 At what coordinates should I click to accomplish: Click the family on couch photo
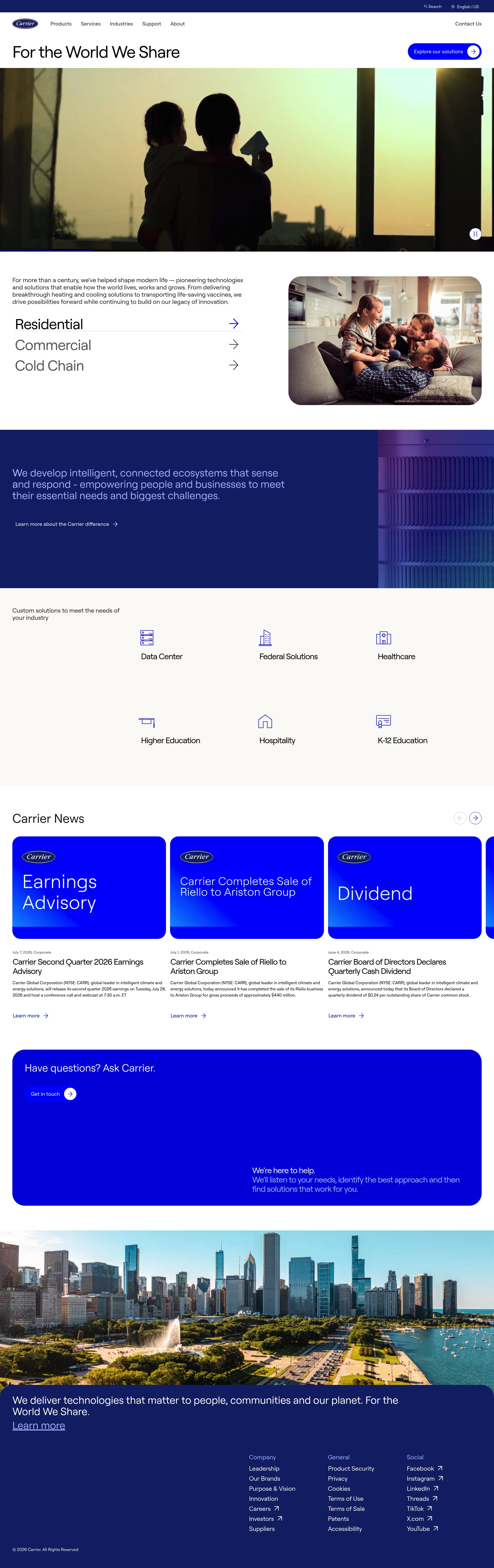[385, 341]
